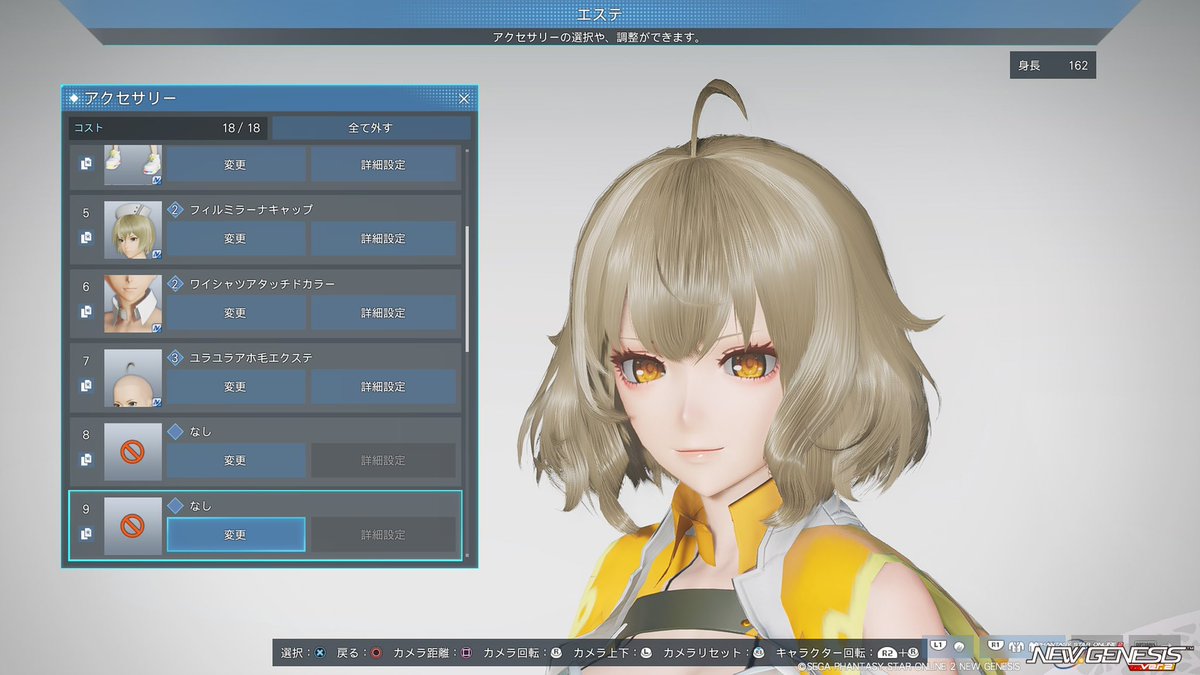Click 変更 on the highlighted slot 9
Viewport: 1200px width, 675px height.
click(x=235, y=534)
